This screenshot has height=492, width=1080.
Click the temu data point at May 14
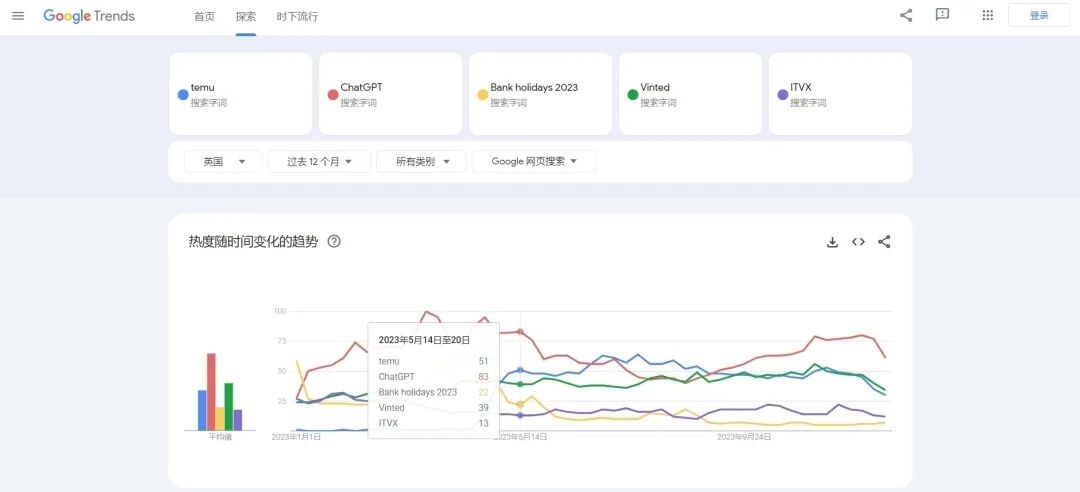[x=520, y=370]
